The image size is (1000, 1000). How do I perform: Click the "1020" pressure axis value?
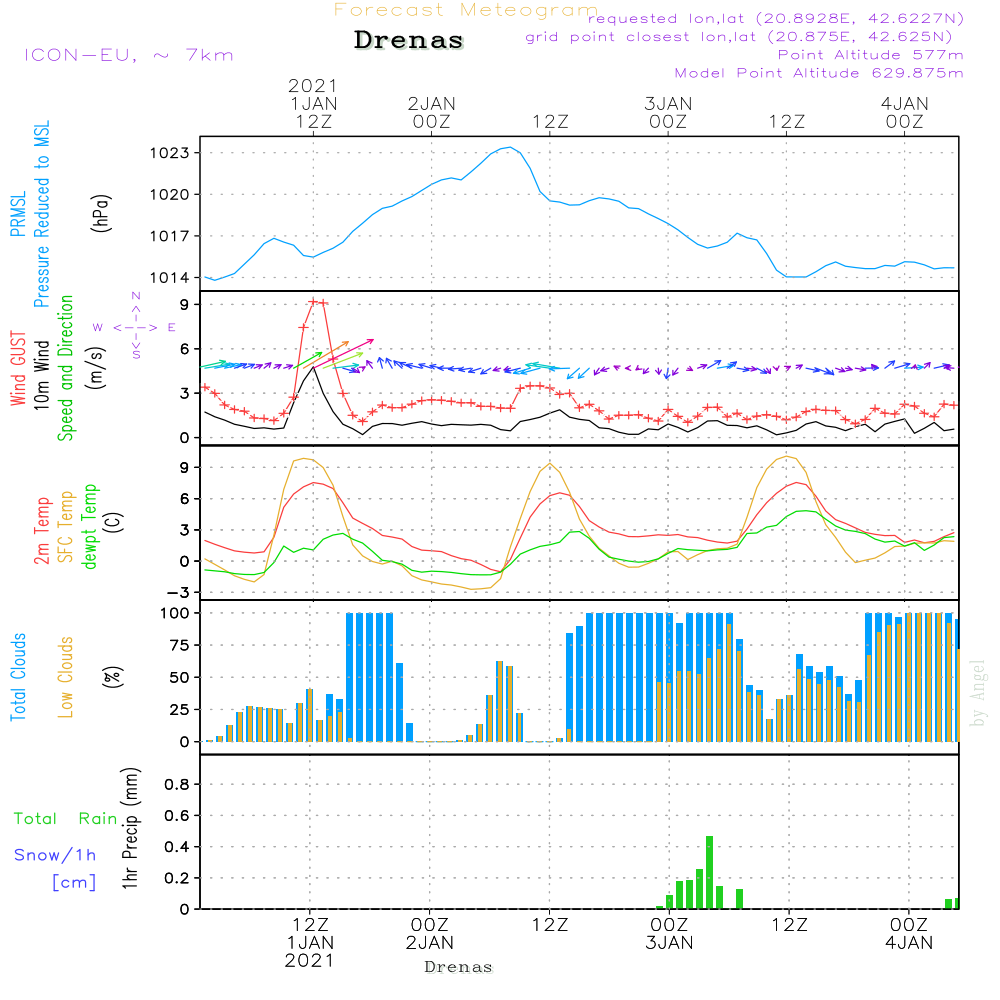click(169, 195)
